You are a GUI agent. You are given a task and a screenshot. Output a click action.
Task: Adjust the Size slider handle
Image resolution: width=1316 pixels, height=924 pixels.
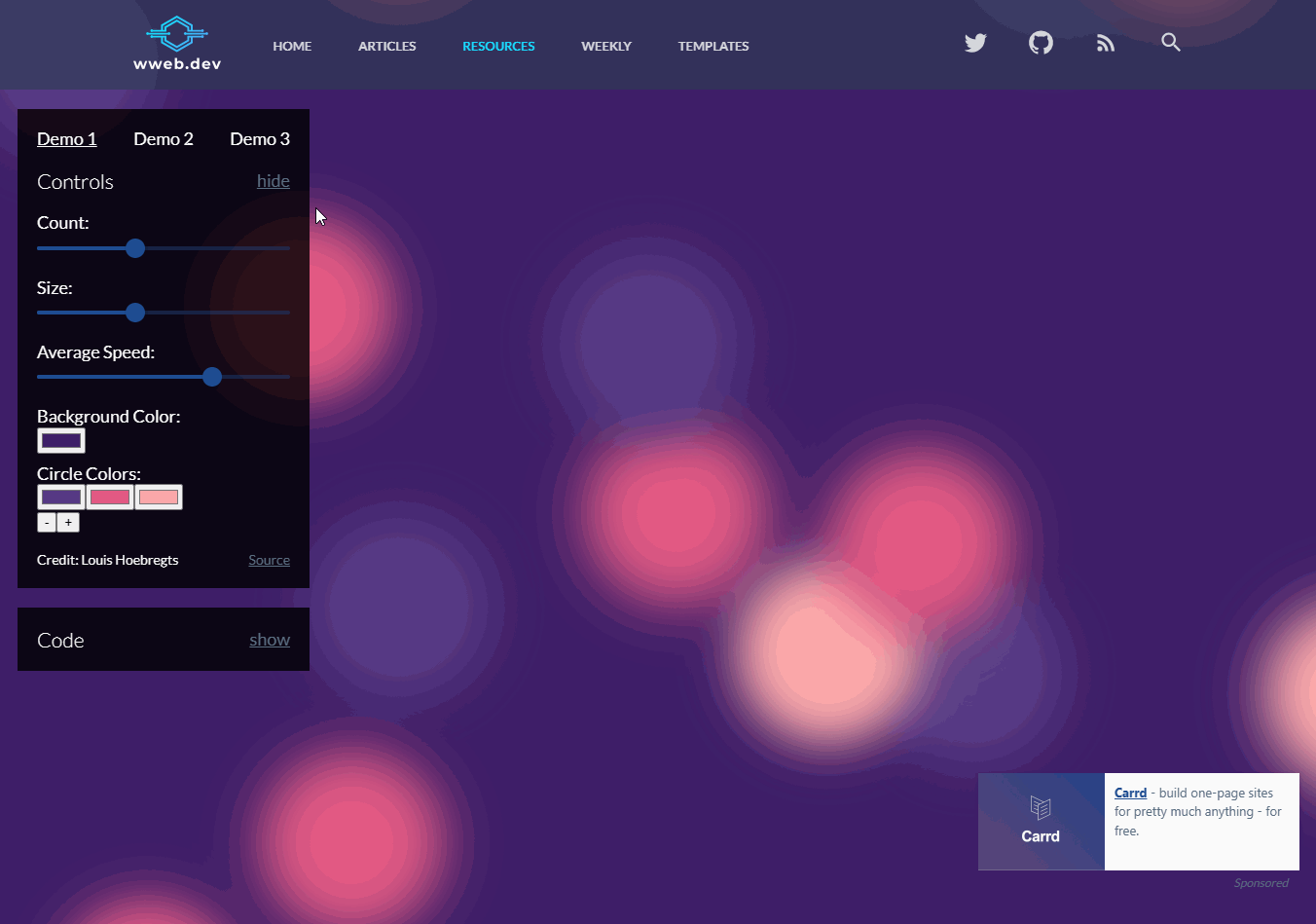pos(135,313)
